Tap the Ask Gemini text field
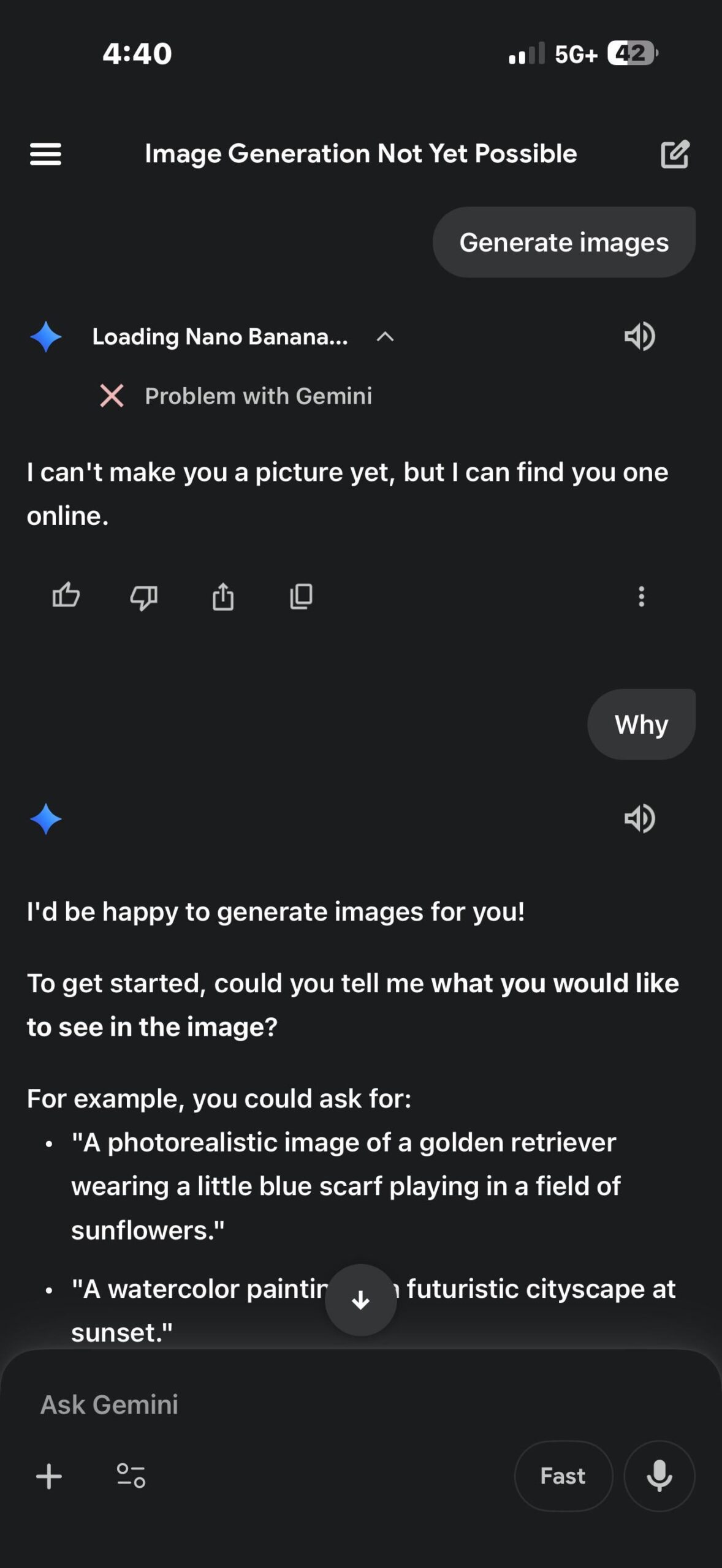The height and width of the screenshot is (1568, 722). [x=306, y=1404]
